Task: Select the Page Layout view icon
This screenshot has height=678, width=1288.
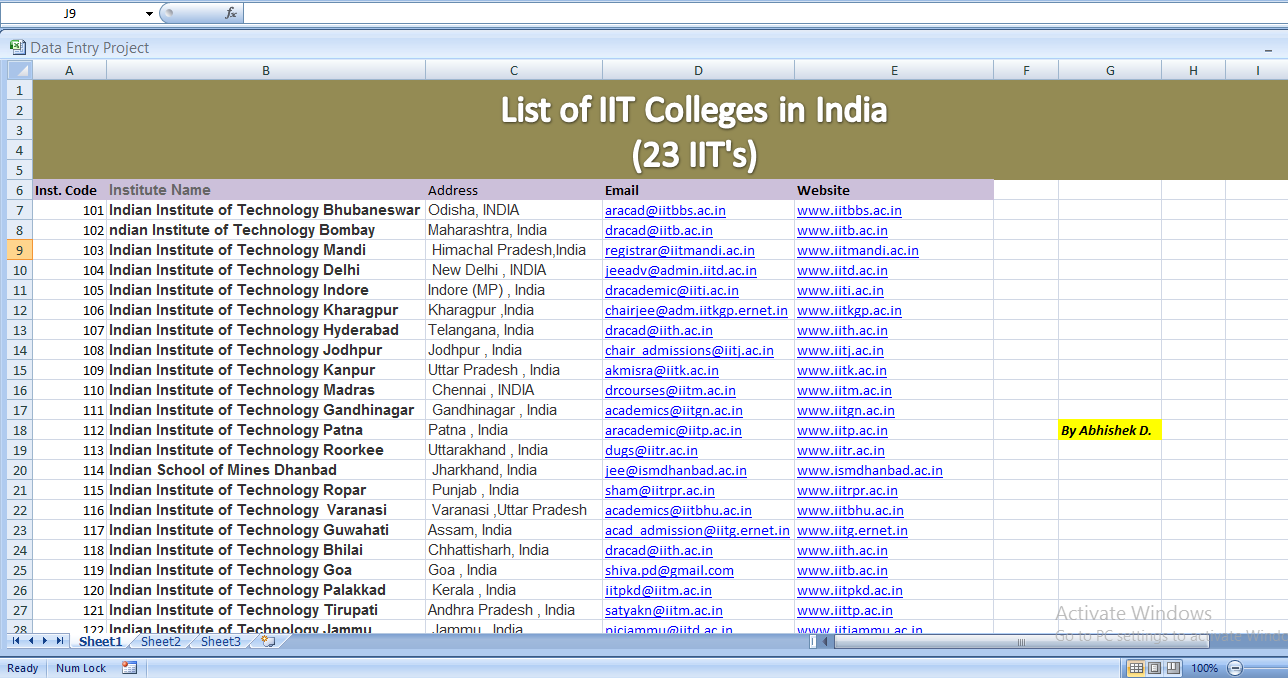Action: pos(1154,668)
